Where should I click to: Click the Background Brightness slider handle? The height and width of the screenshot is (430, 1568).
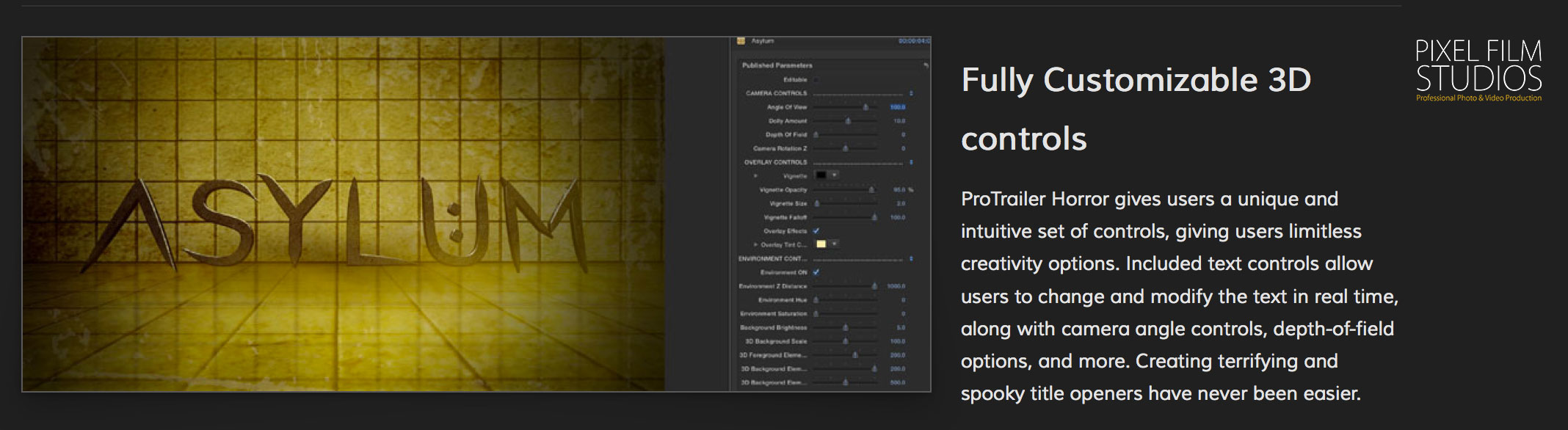pos(846,327)
